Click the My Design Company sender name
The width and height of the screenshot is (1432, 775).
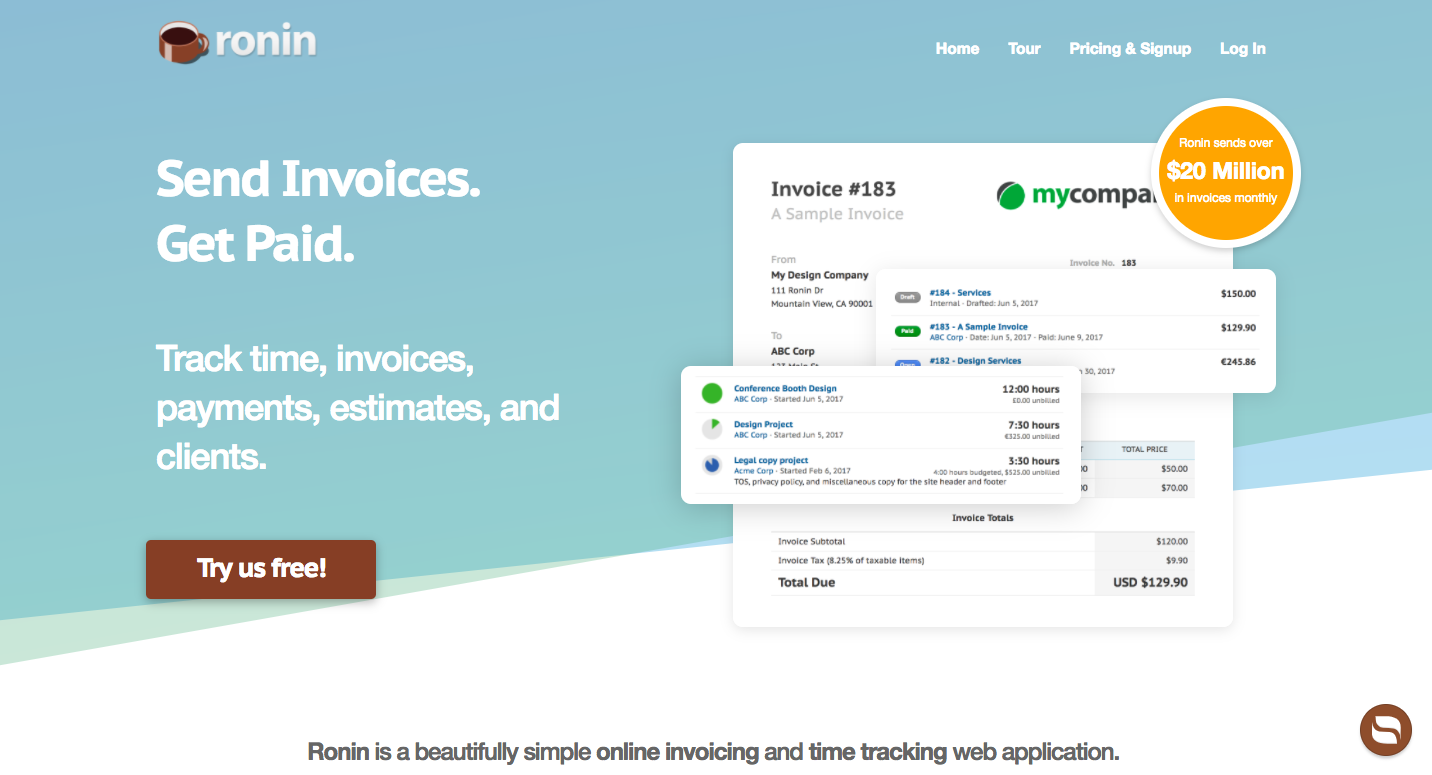click(x=820, y=275)
